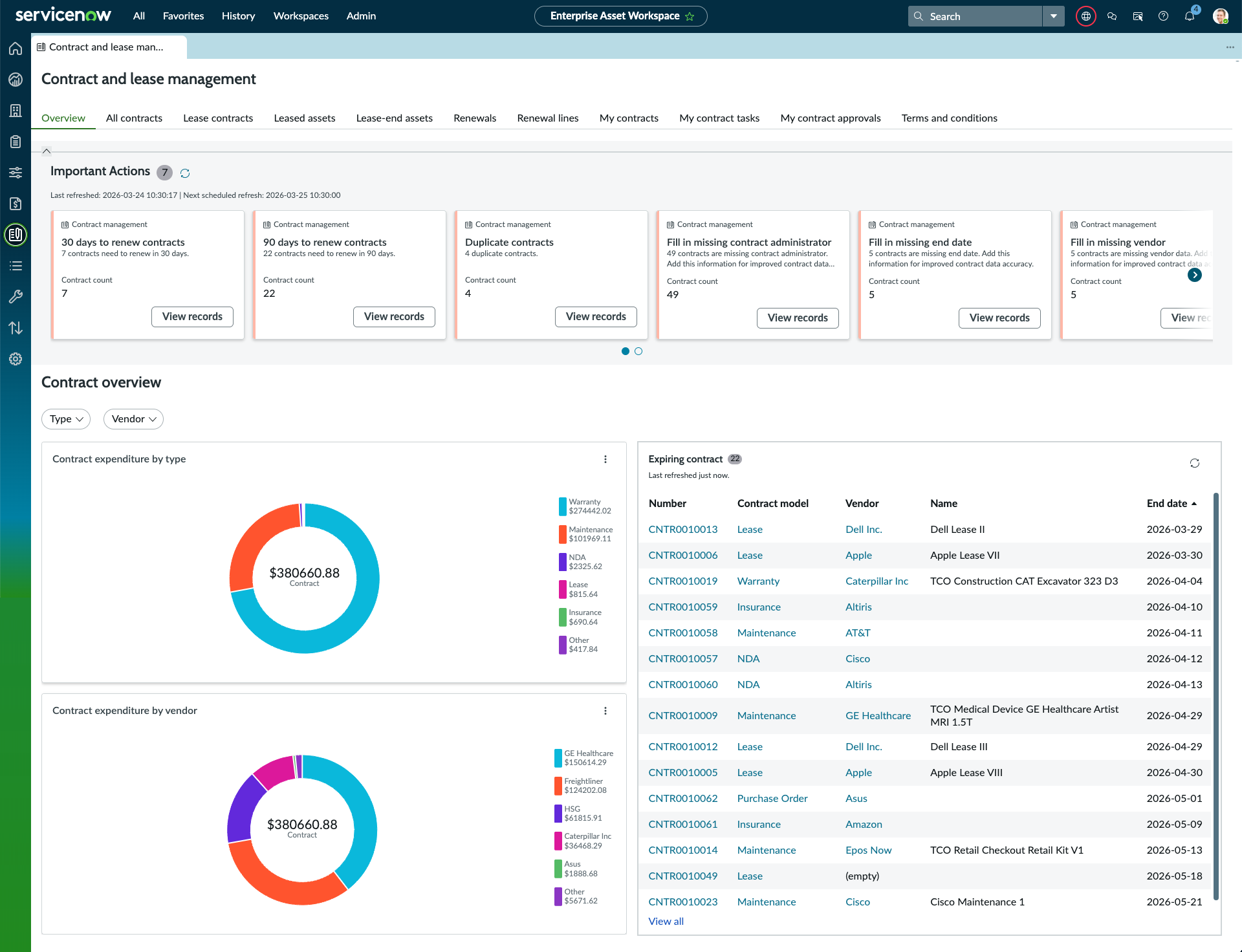Switch to the Terms and conditions tab
The width and height of the screenshot is (1242, 952).
pyautogui.click(x=949, y=118)
